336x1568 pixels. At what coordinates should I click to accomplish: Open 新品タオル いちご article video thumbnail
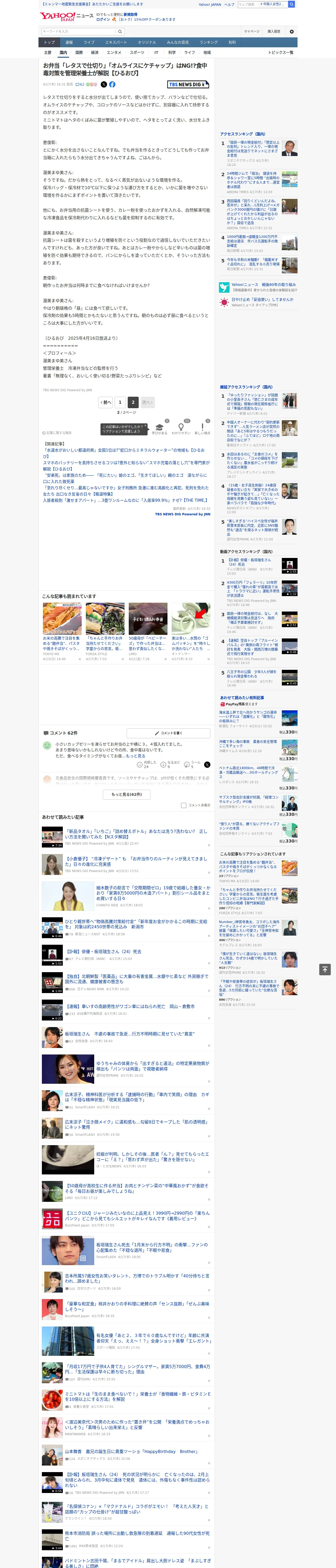[52, 837]
